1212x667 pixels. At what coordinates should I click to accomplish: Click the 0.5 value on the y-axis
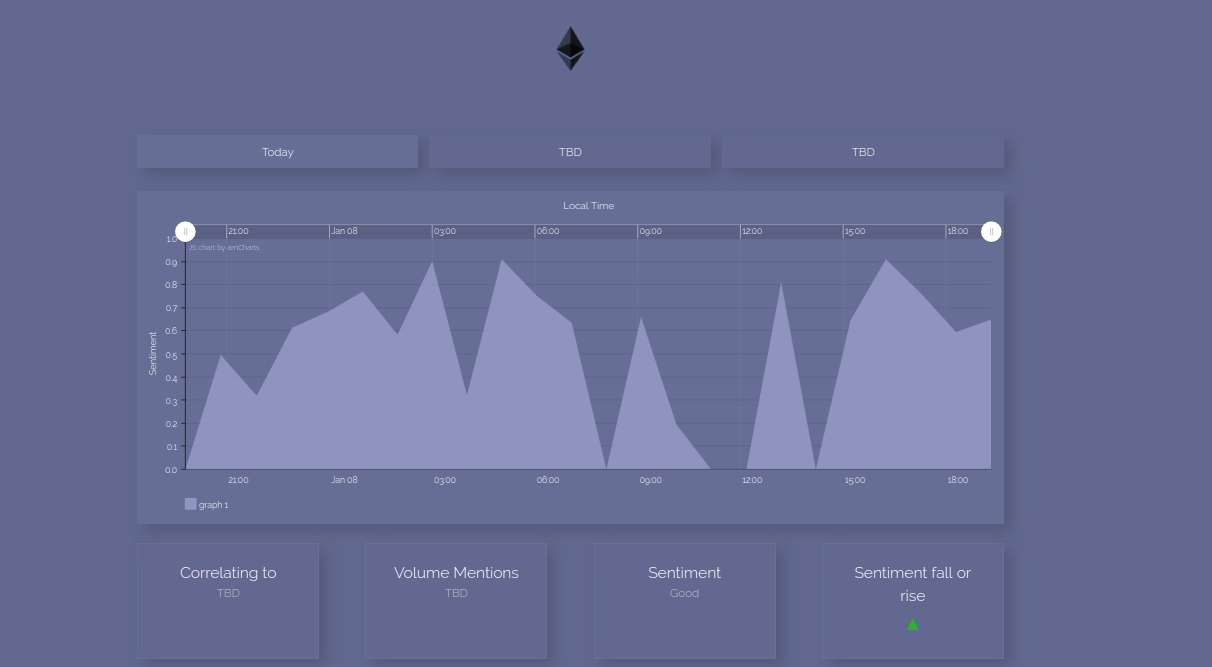coord(171,355)
